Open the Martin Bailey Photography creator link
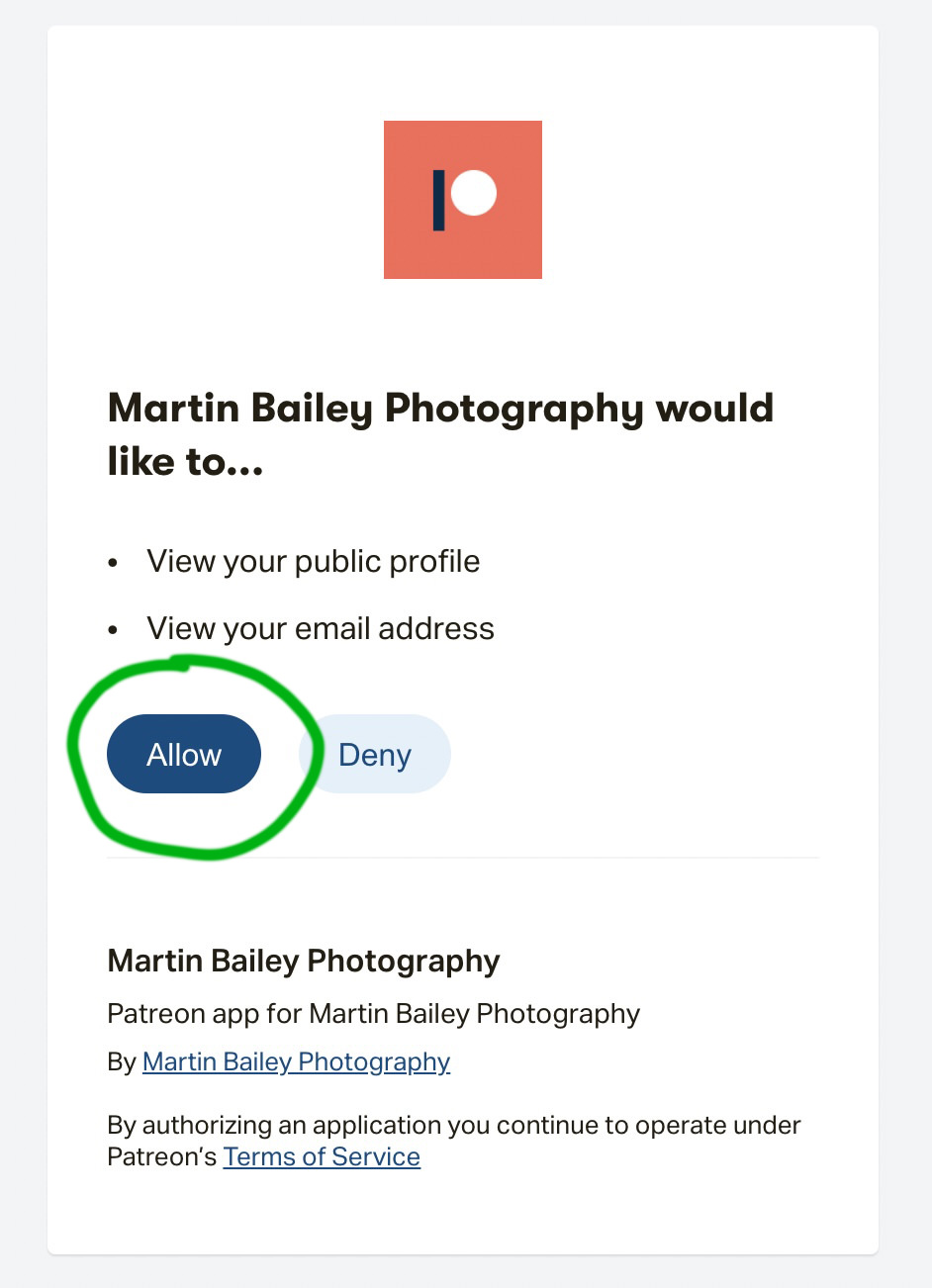This screenshot has width=932, height=1288. coord(296,1061)
